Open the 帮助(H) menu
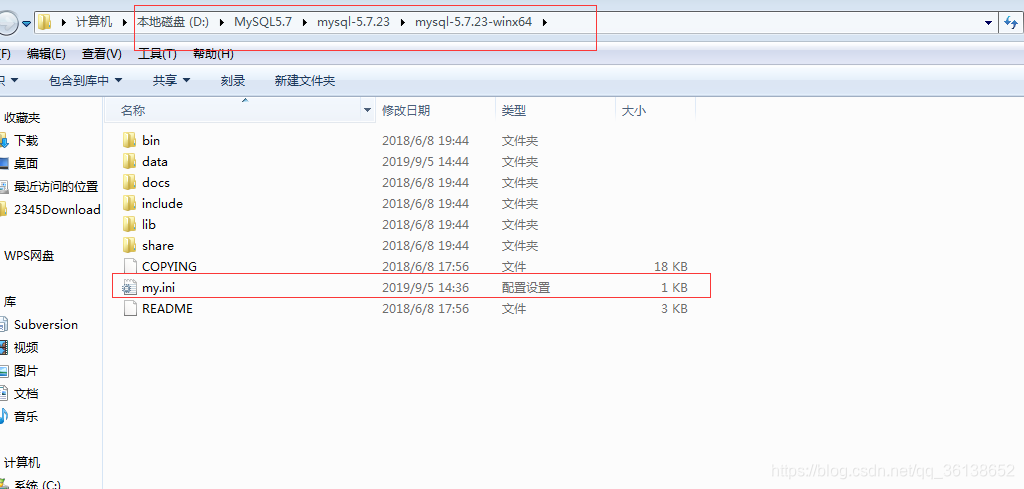 coord(214,54)
